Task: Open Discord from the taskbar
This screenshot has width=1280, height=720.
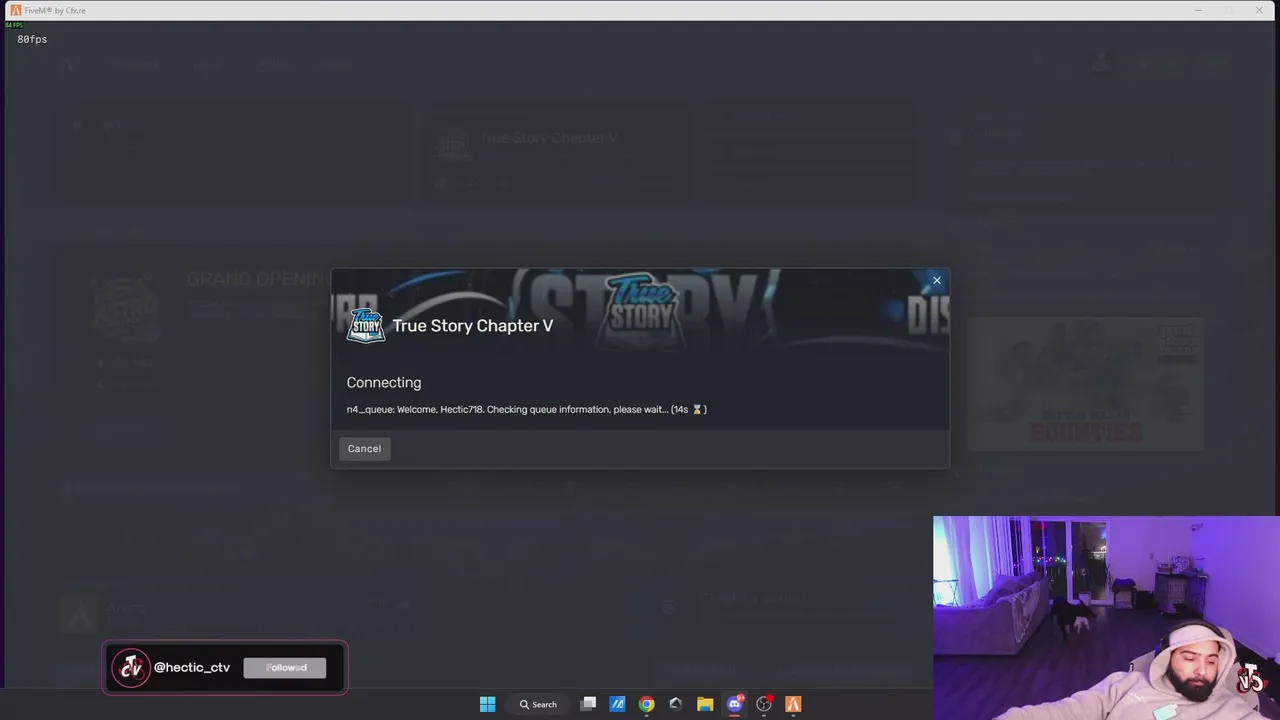Action: point(735,704)
